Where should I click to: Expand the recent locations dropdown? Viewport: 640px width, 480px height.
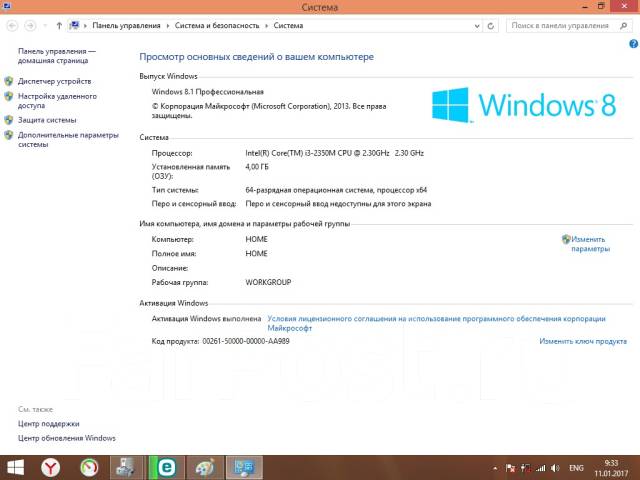(x=47, y=25)
